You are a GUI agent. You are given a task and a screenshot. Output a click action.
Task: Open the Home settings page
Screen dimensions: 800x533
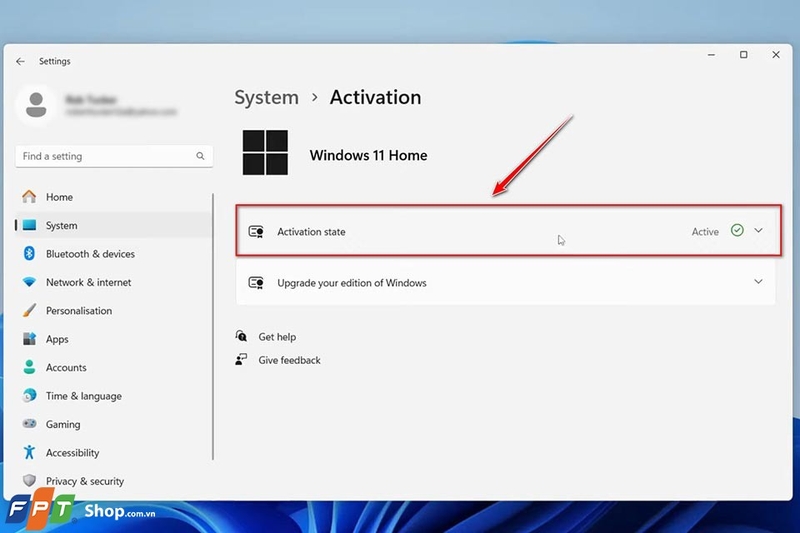113,197
